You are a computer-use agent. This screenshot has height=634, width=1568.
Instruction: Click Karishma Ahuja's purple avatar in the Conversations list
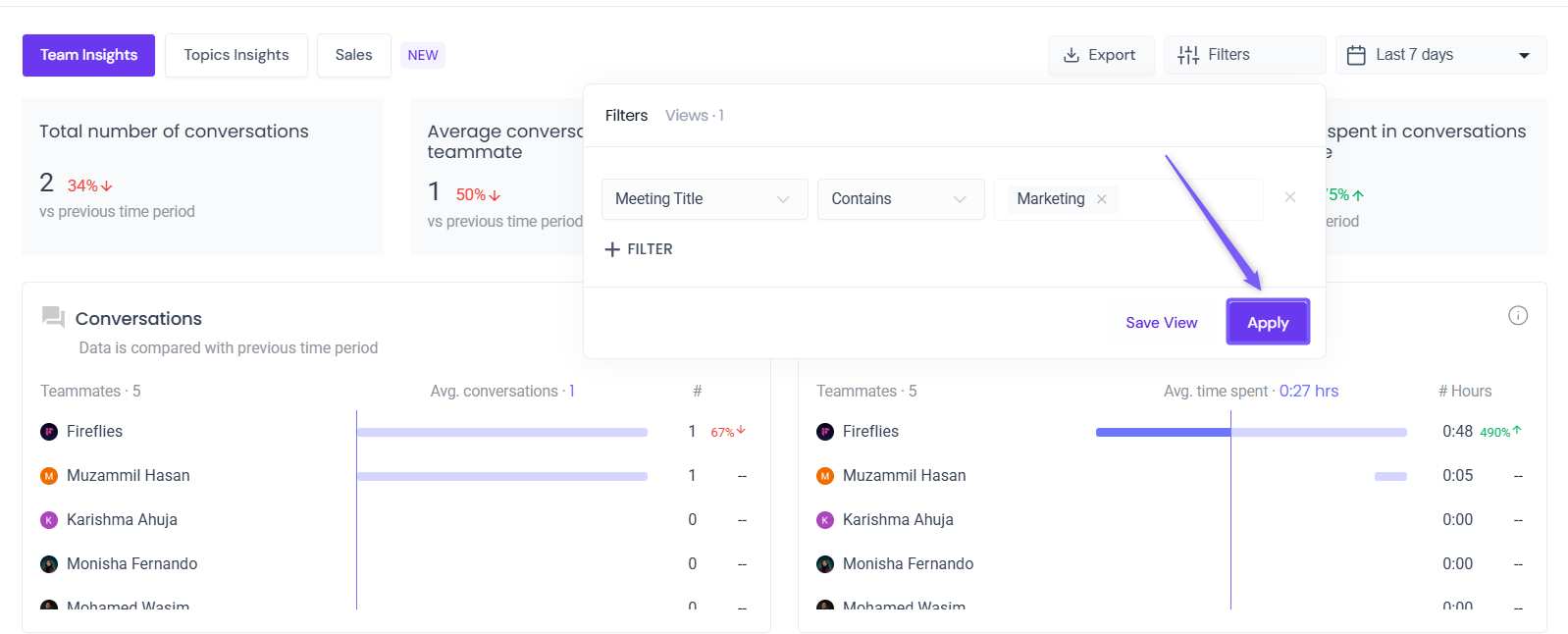click(49, 520)
